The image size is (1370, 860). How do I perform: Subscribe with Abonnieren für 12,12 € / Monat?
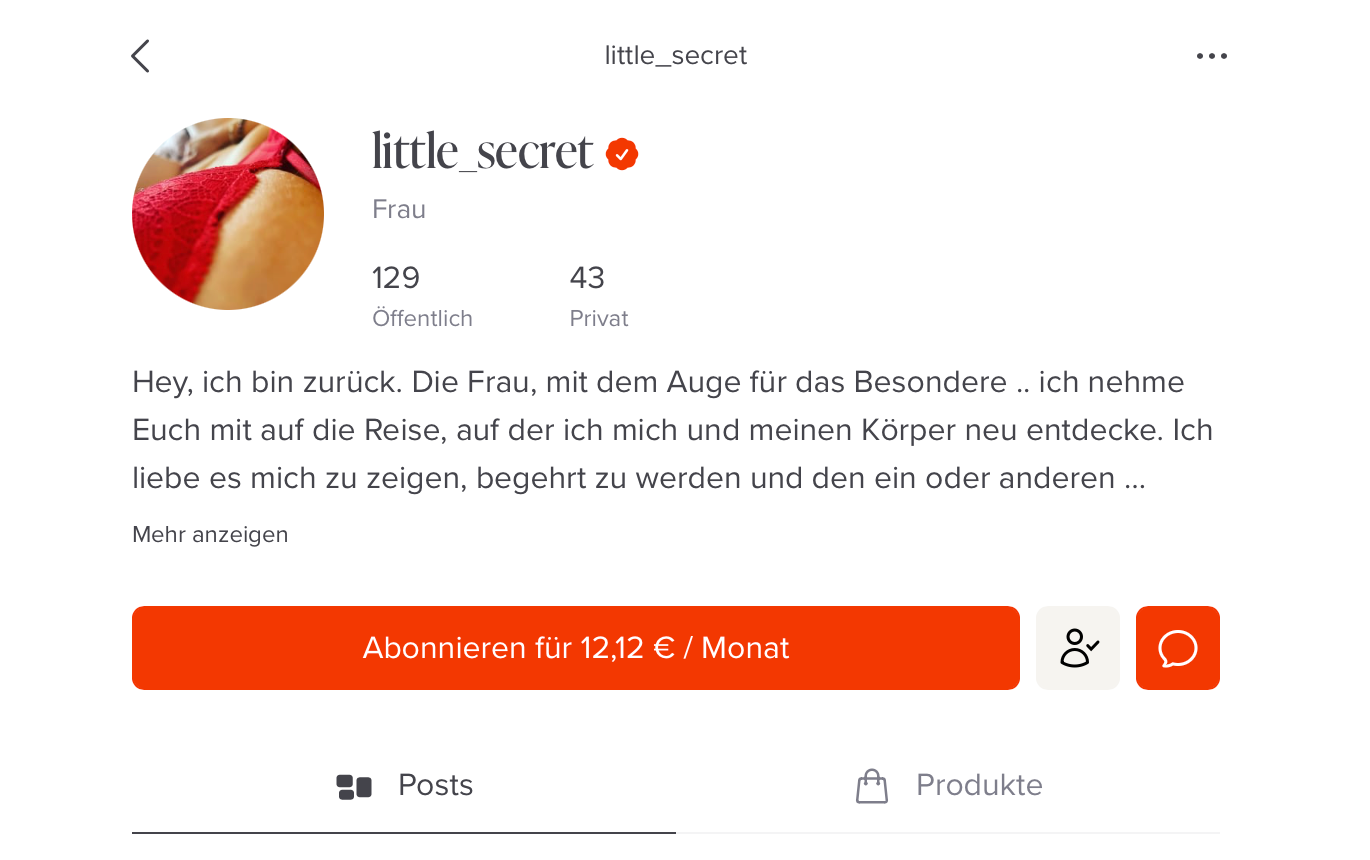coord(576,648)
